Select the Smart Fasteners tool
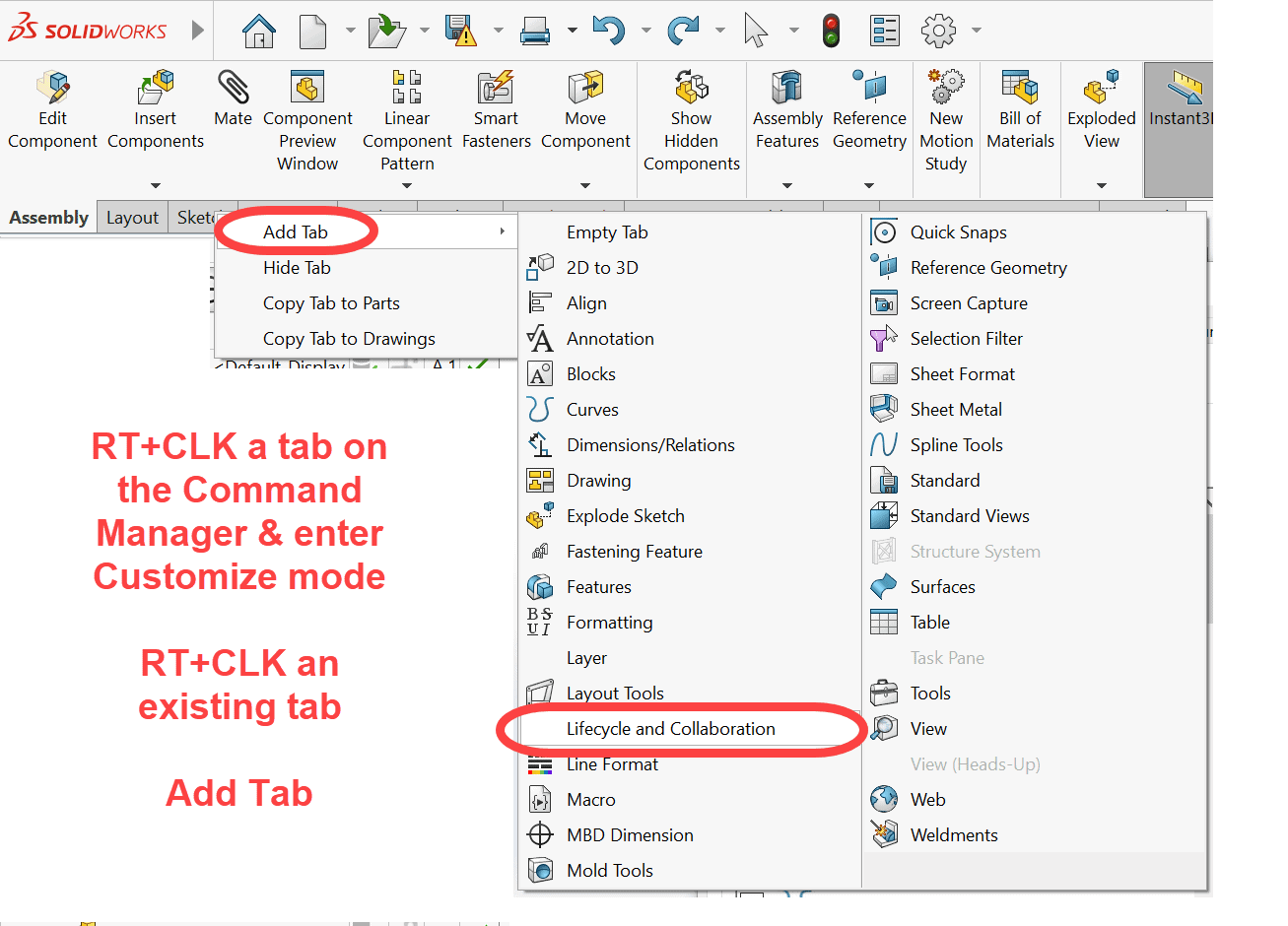The width and height of the screenshot is (1288, 926). point(496,110)
